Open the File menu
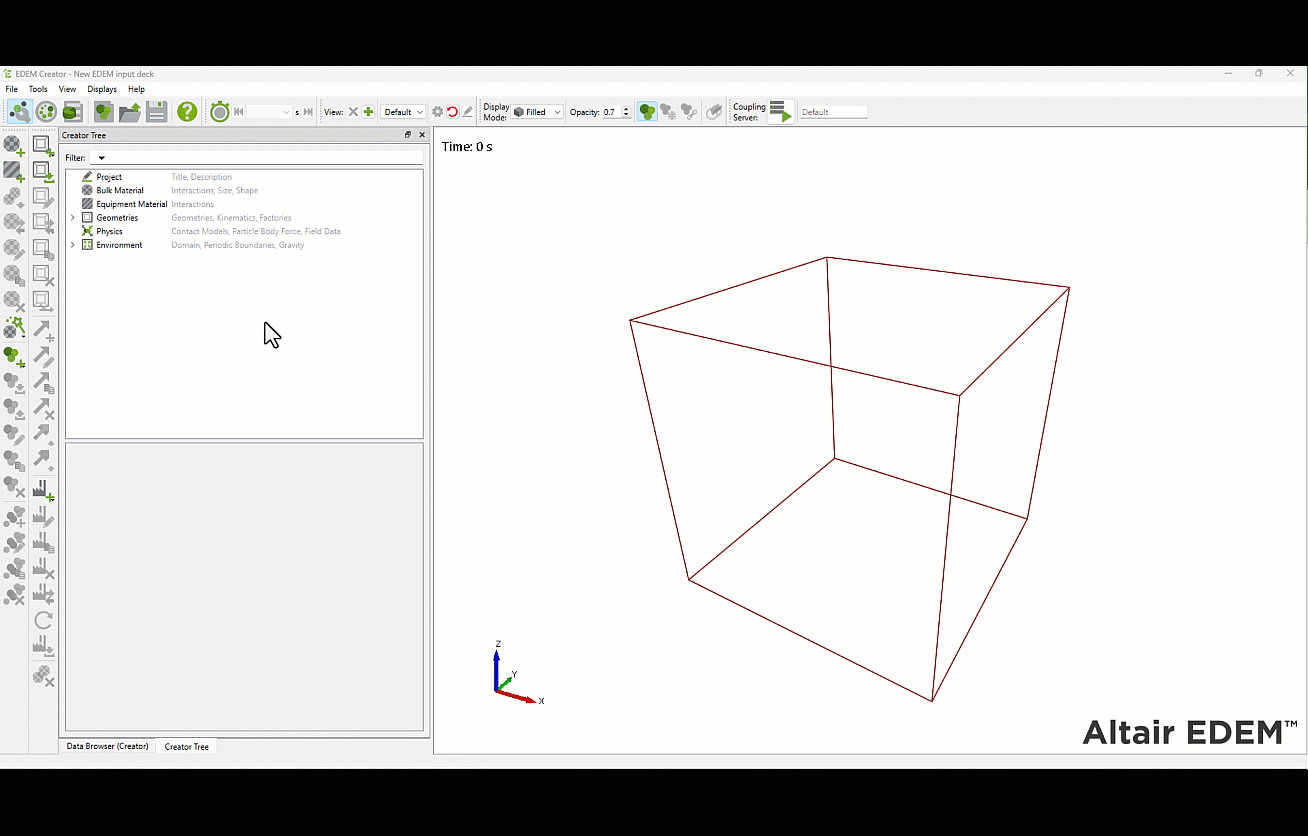This screenshot has width=1308, height=836. pyautogui.click(x=12, y=89)
